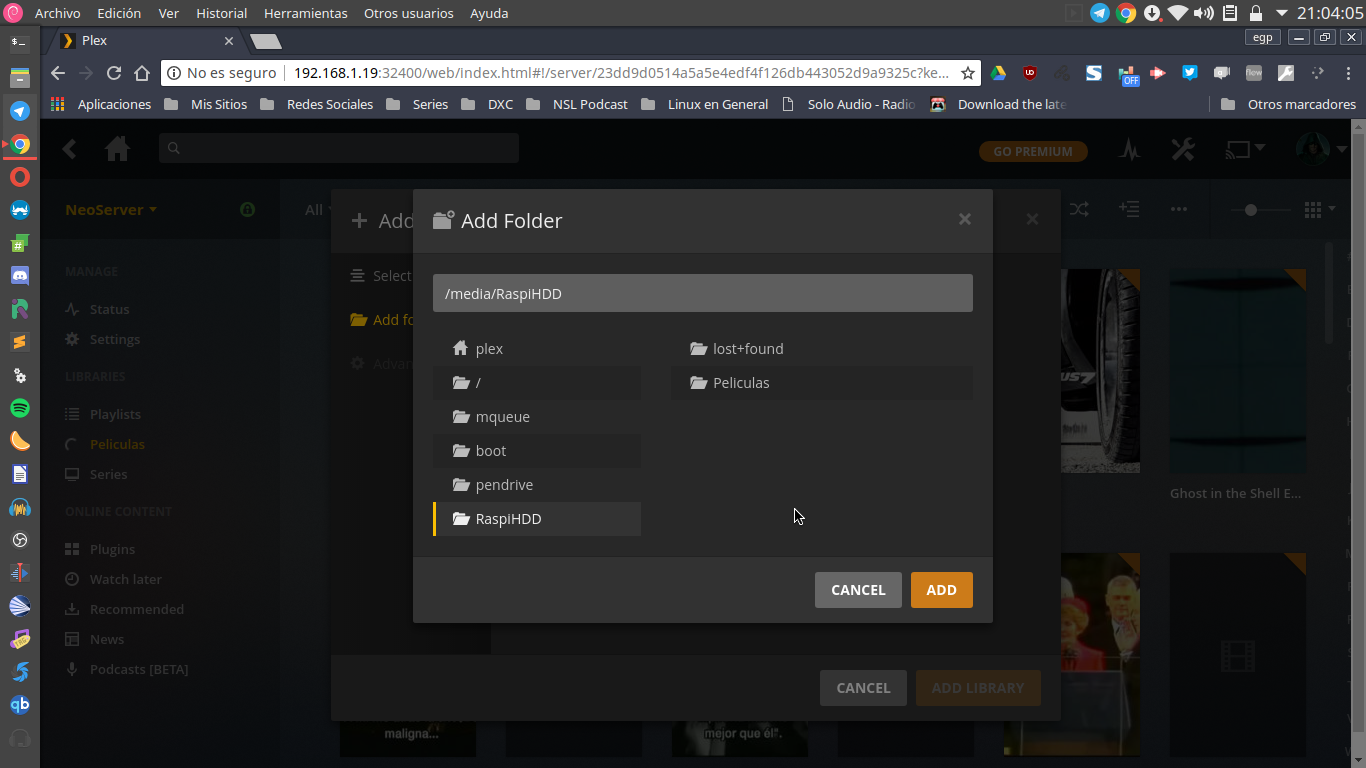The height and width of the screenshot is (768, 1366).
Task: Open the activity status pulse icon
Action: (1130, 150)
